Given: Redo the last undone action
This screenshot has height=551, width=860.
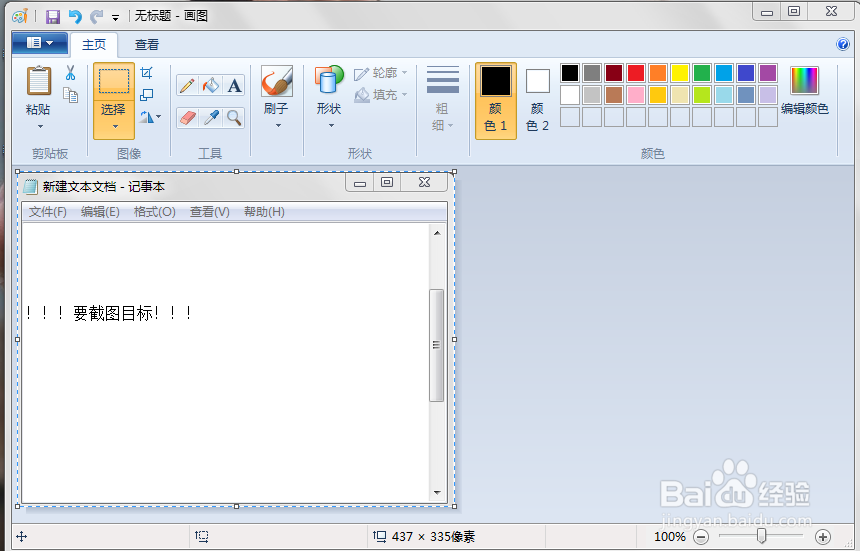Looking at the screenshot, I should click(x=97, y=16).
